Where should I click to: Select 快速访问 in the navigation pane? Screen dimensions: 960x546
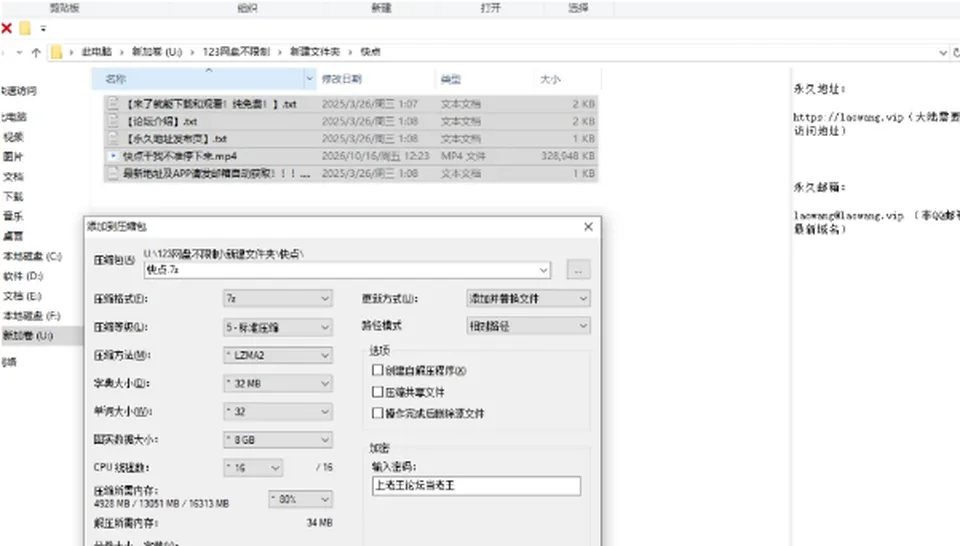tap(19, 91)
